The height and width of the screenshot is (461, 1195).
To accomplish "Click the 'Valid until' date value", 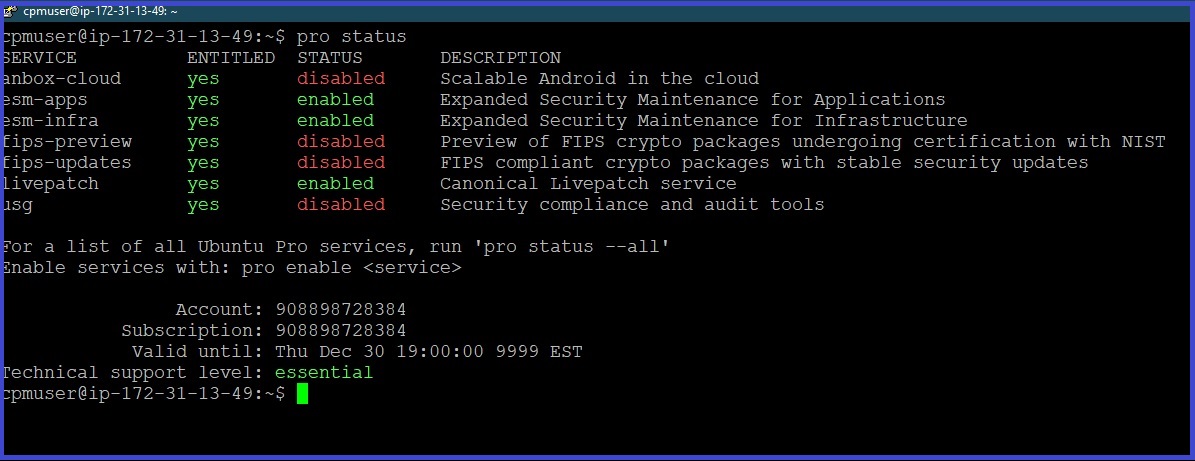I will 429,352.
